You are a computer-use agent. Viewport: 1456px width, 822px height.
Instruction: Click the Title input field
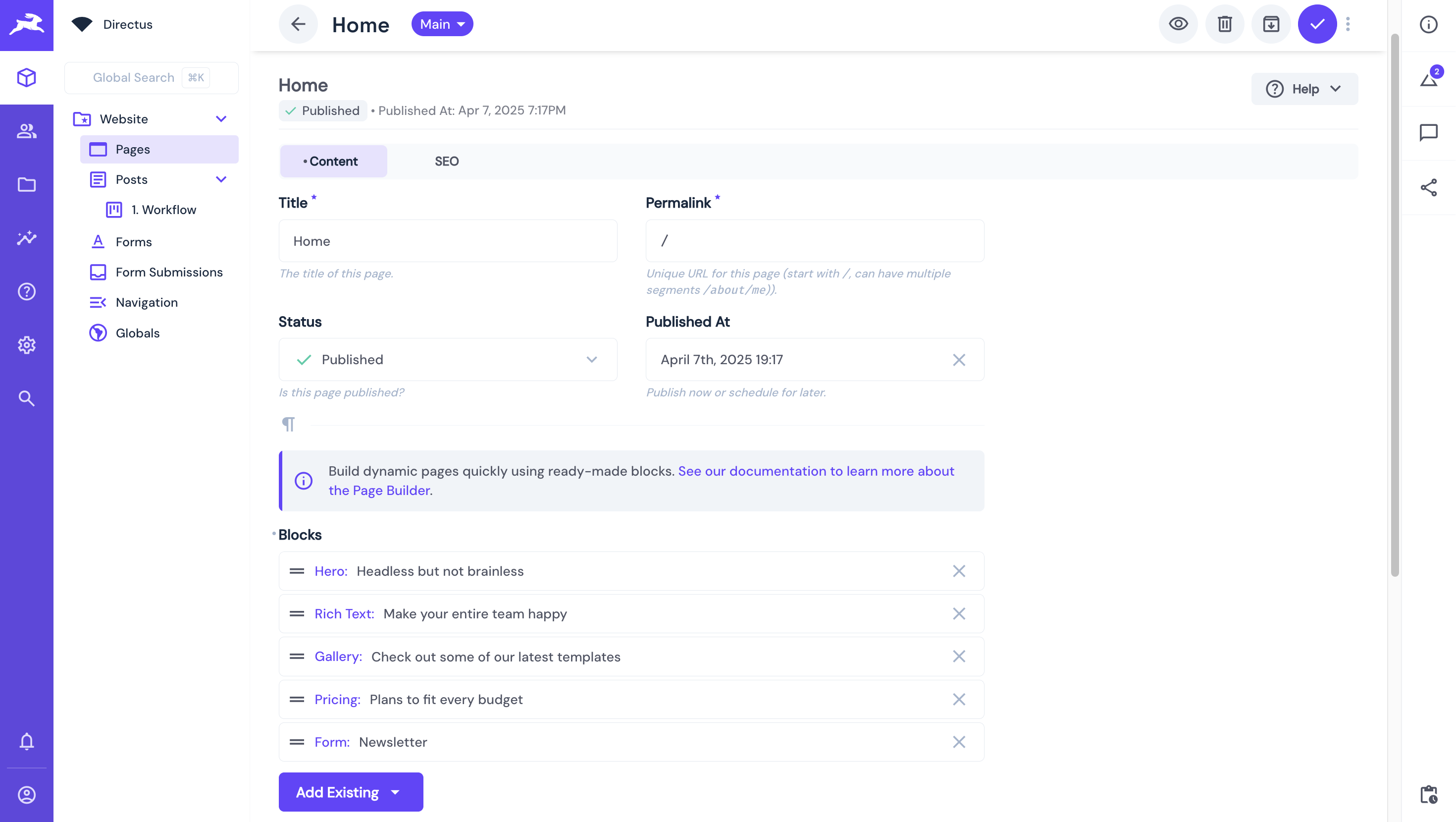point(448,241)
